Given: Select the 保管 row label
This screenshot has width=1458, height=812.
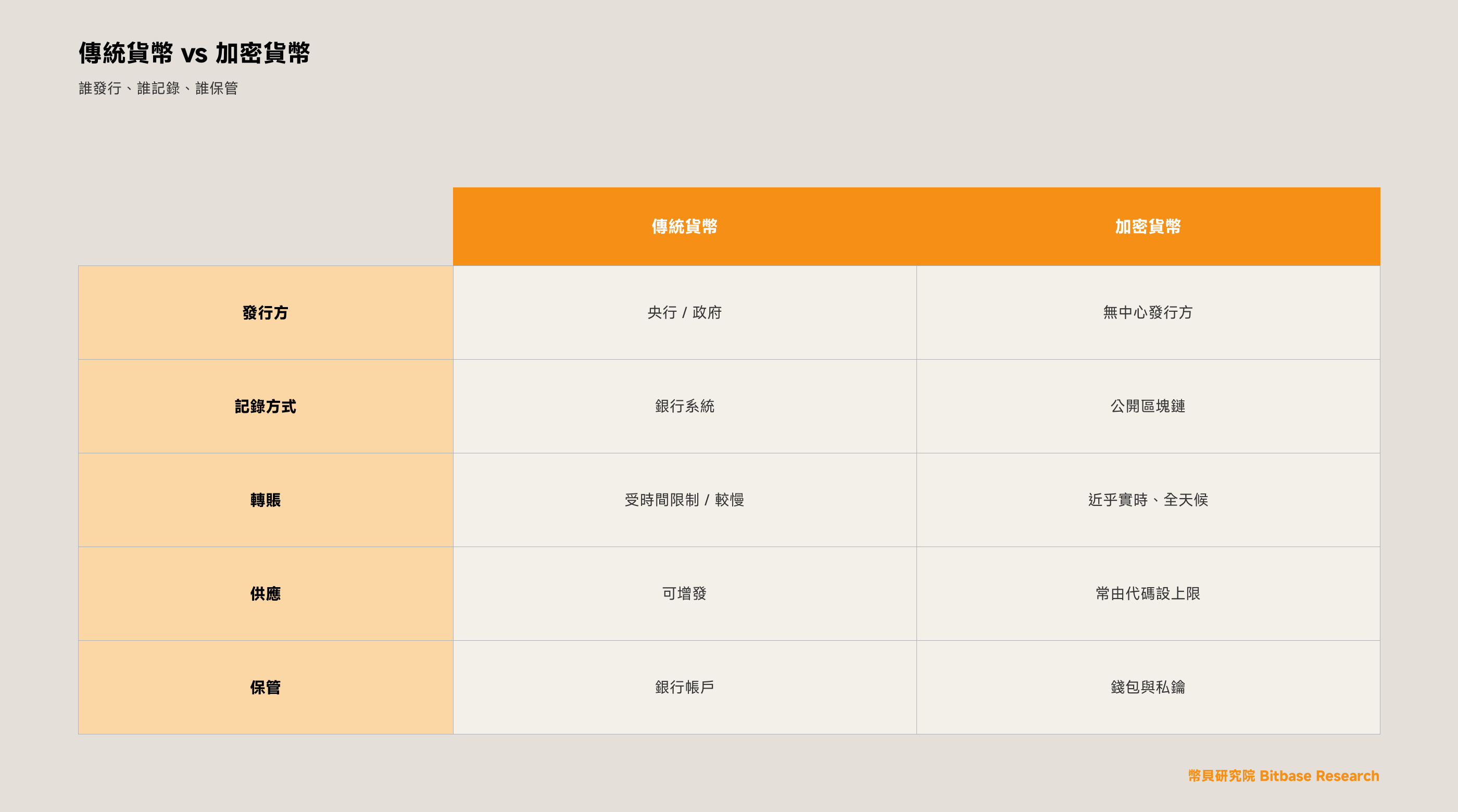Looking at the screenshot, I should pyautogui.click(x=266, y=687).
